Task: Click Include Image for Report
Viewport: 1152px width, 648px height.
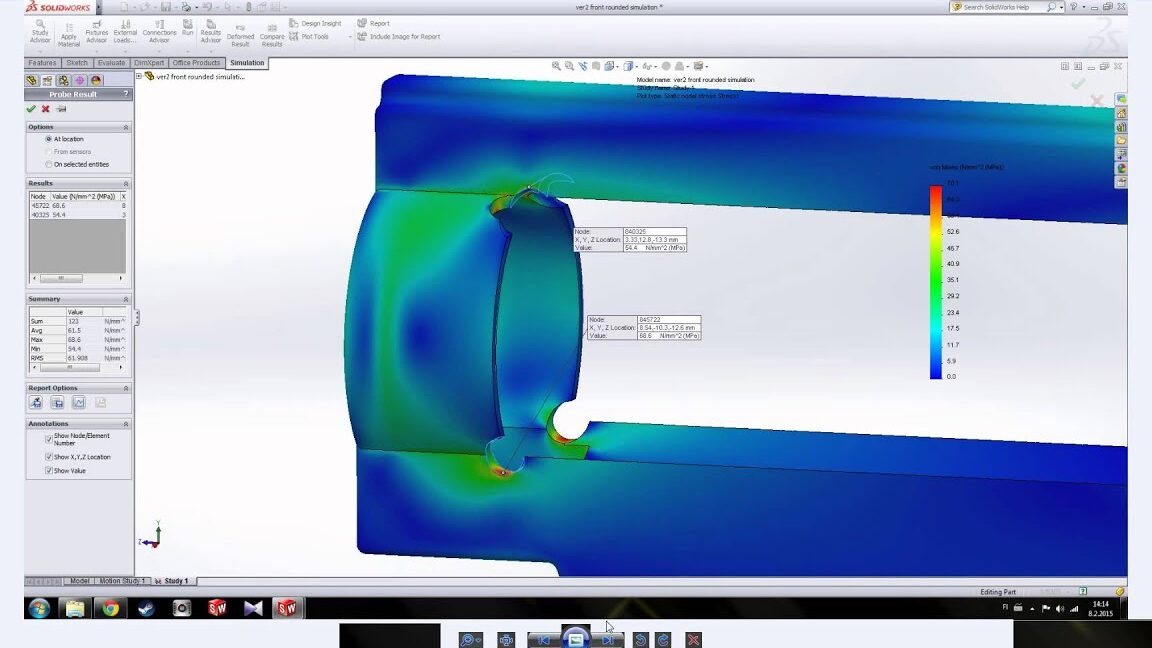Action: tap(399, 36)
